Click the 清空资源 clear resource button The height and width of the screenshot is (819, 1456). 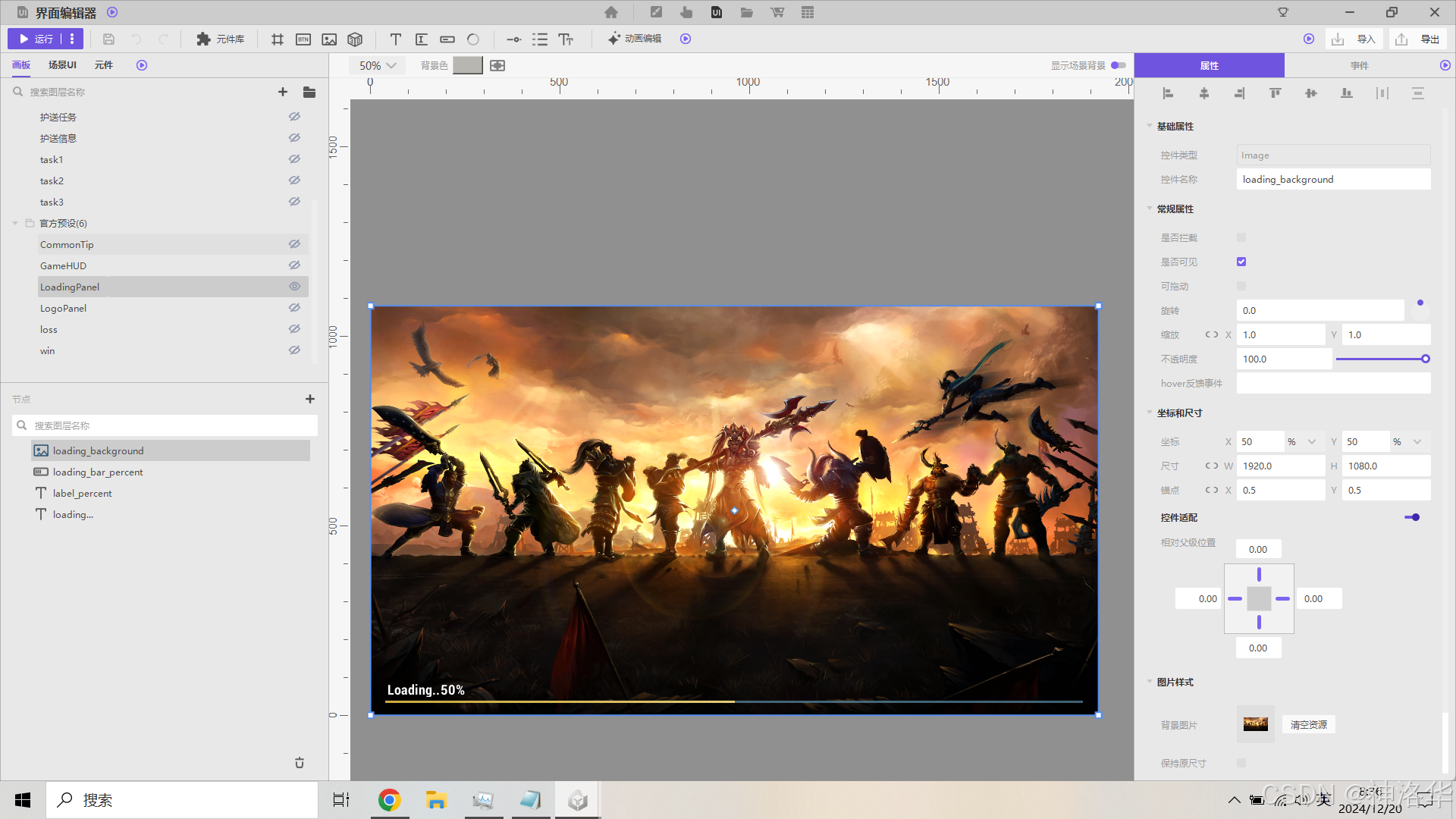pos(1309,724)
